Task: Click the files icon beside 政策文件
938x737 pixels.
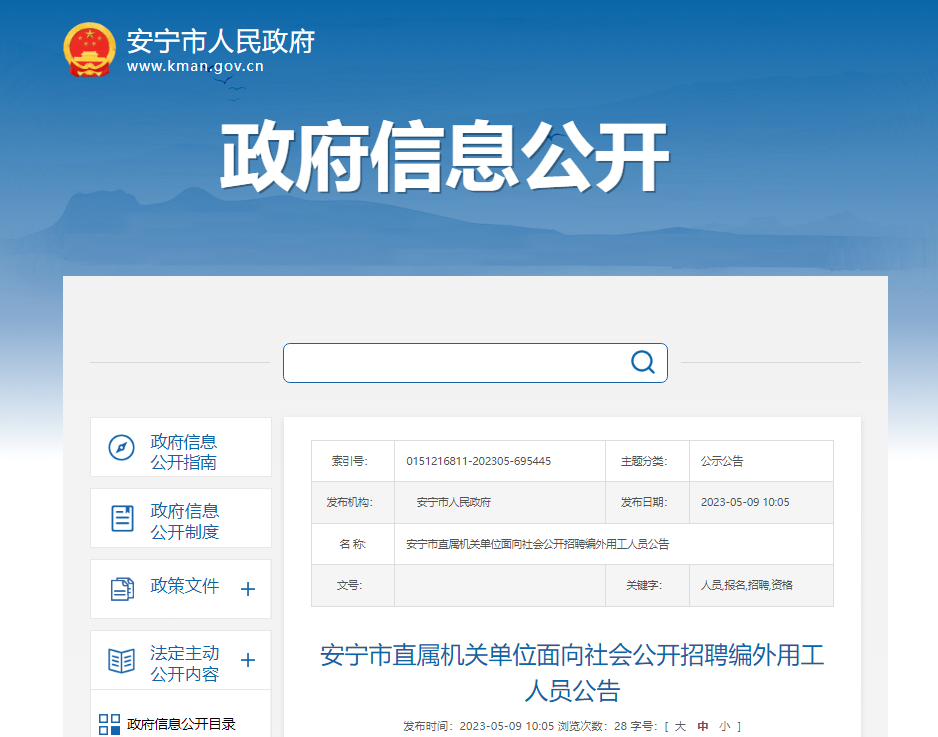Action: point(122,589)
